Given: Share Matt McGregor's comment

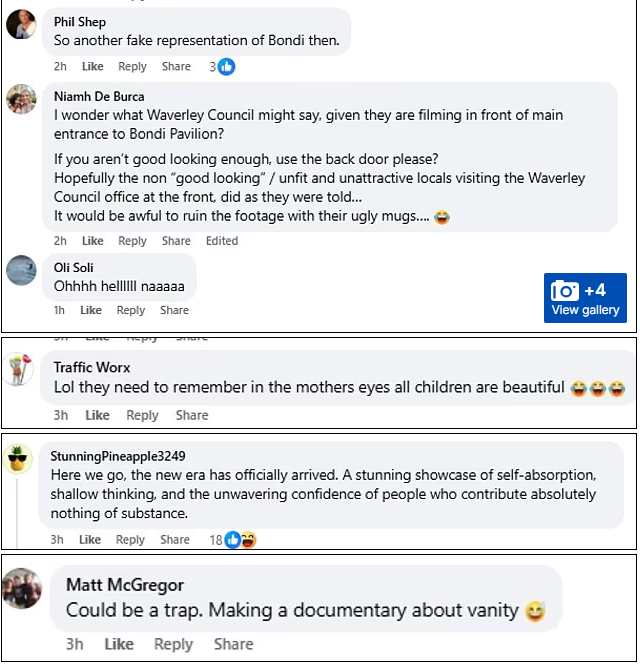Looking at the screenshot, I should (233, 645).
